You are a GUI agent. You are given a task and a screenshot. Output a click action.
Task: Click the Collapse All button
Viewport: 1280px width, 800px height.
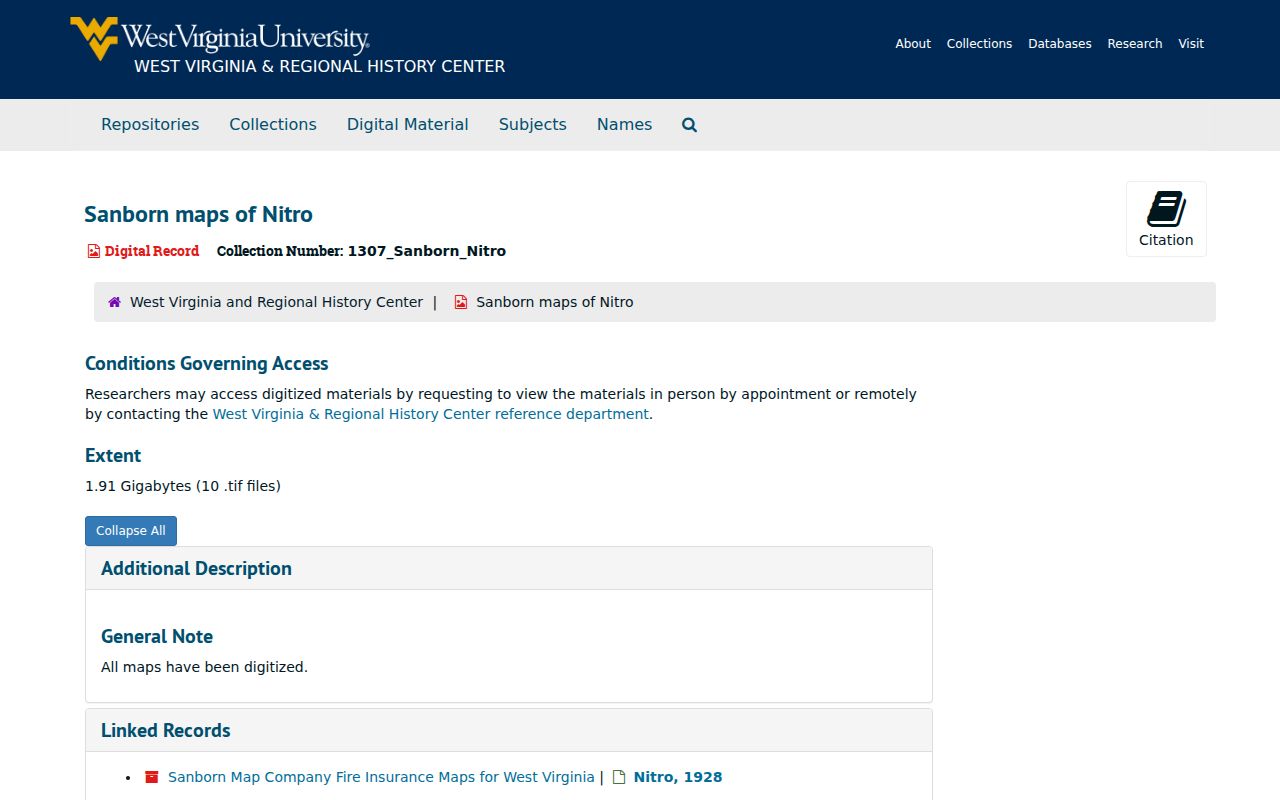click(131, 531)
